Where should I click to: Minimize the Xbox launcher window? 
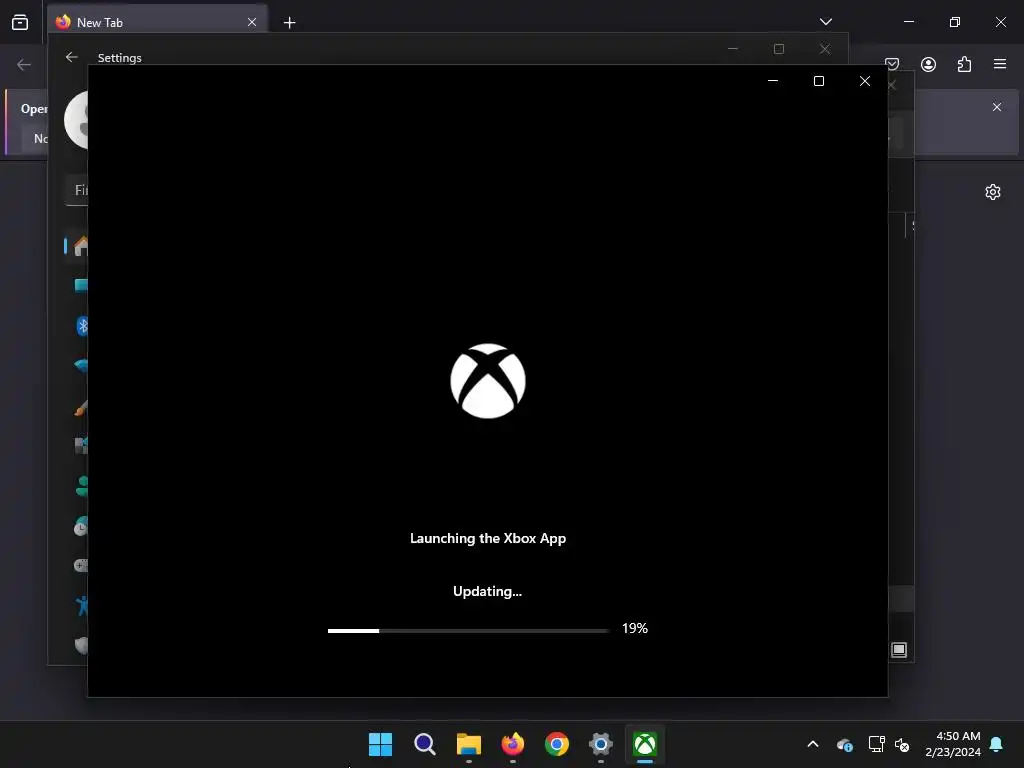773,81
